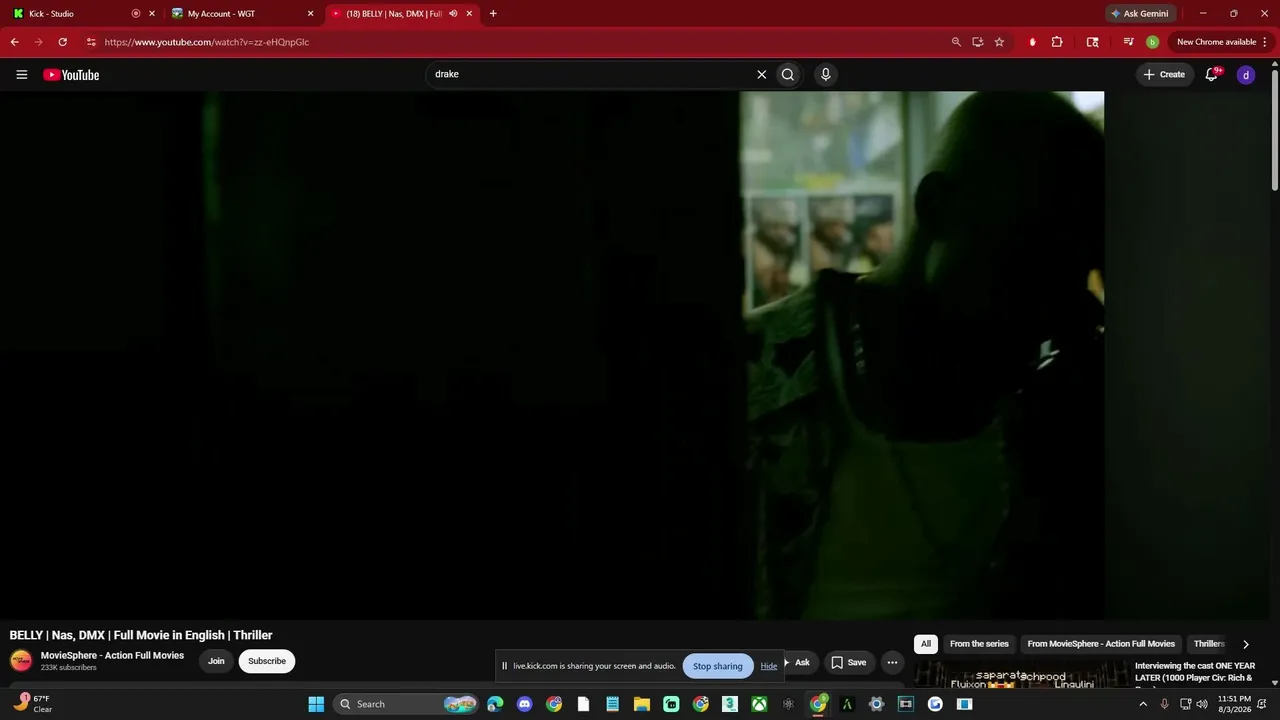
Task: Focus the YouTube search box
Action: tap(590, 74)
